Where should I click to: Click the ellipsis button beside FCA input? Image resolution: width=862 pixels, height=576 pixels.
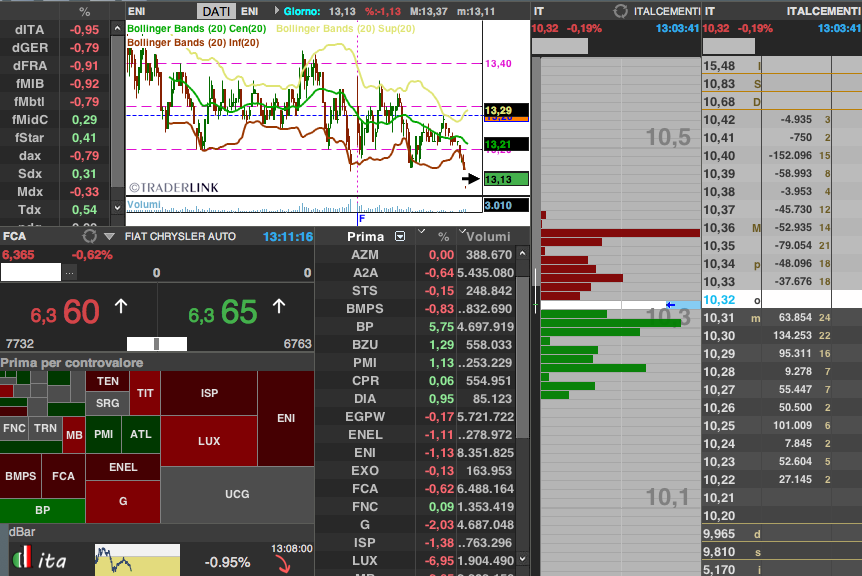tap(69, 272)
